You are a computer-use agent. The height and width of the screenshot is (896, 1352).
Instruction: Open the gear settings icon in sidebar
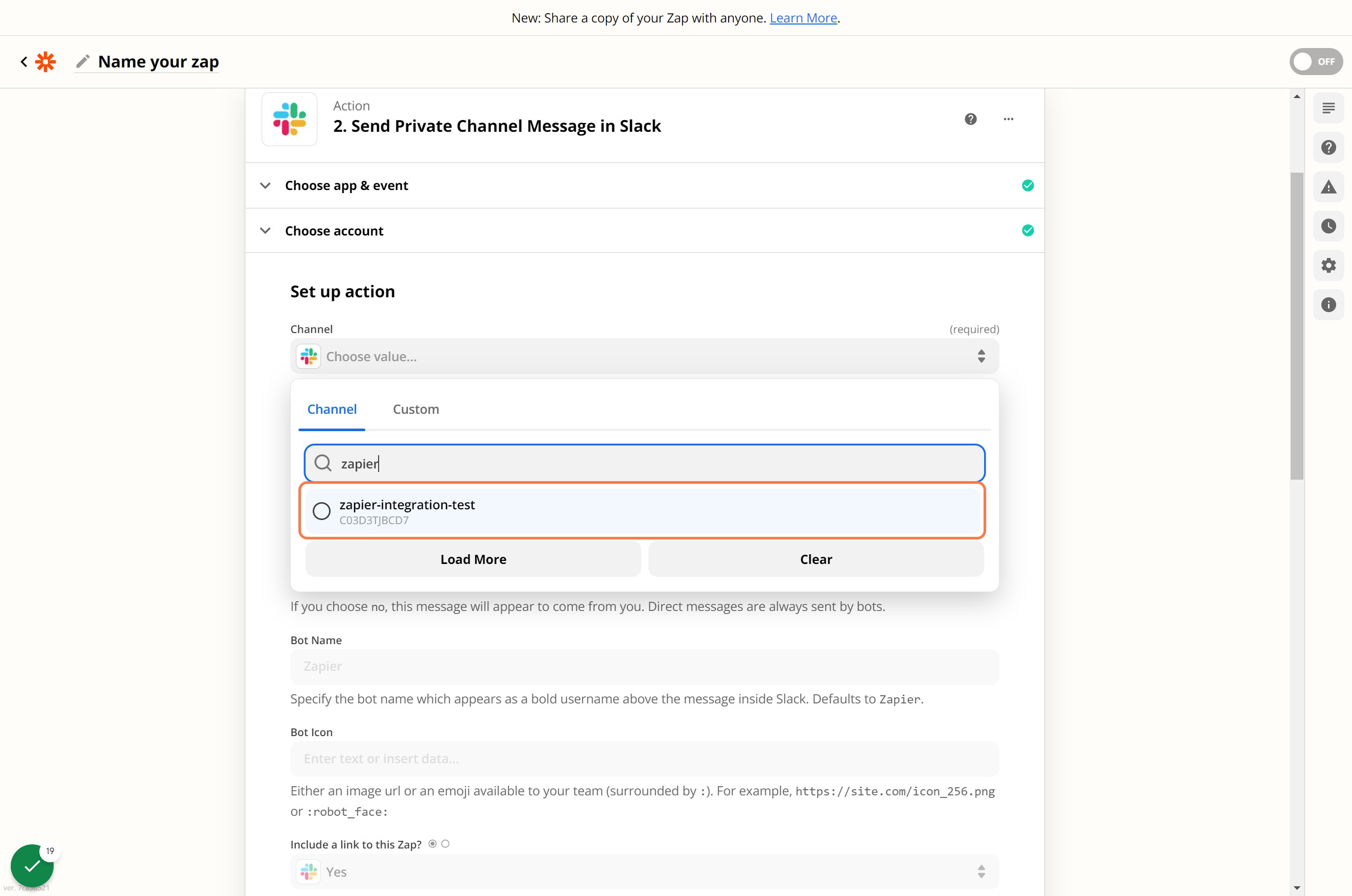tap(1328, 265)
